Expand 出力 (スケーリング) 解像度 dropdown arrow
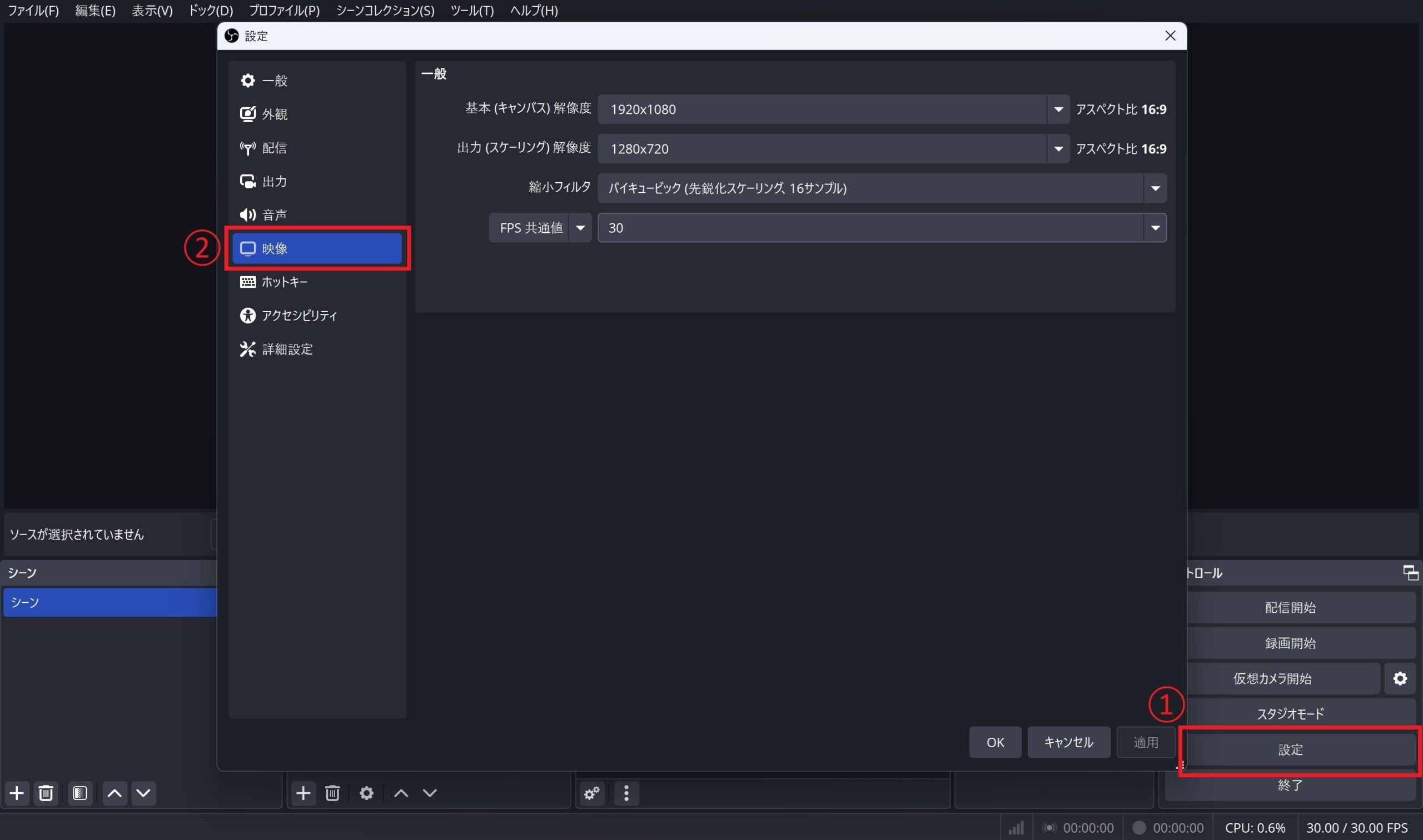Screen dimensions: 1423x840 click(x=1058, y=149)
